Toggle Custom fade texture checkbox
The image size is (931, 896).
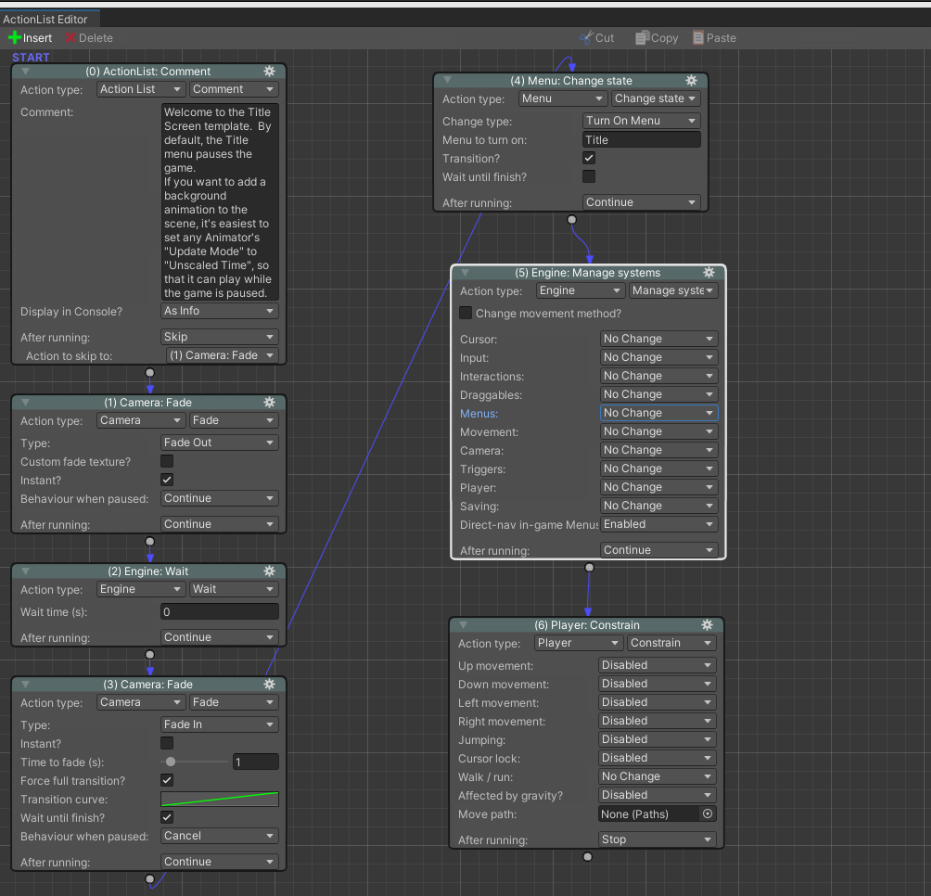pyautogui.click(x=167, y=461)
